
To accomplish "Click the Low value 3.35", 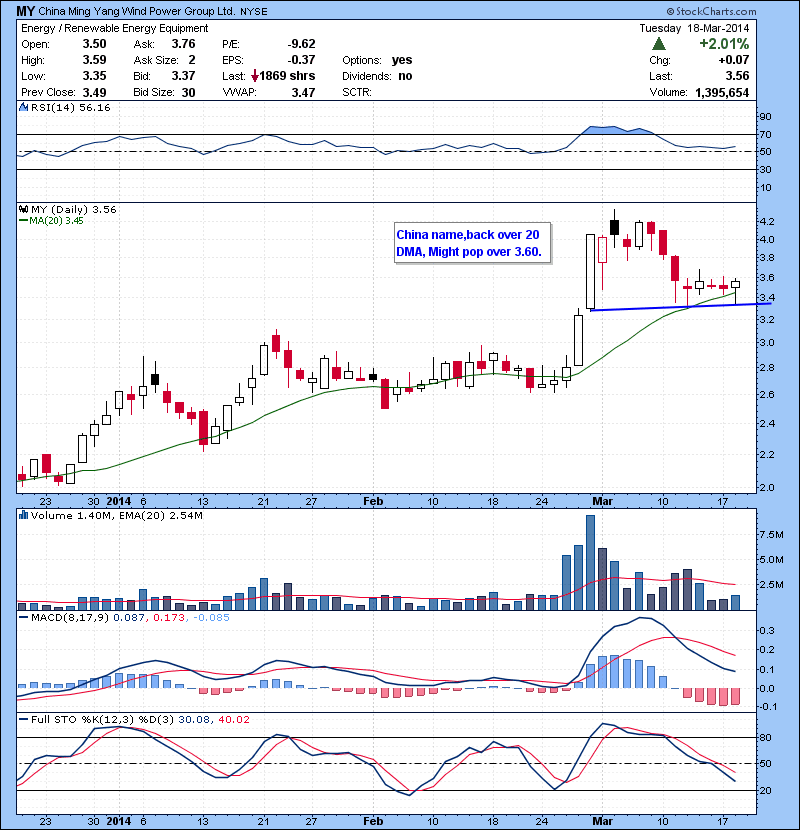I will tap(94, 76).
